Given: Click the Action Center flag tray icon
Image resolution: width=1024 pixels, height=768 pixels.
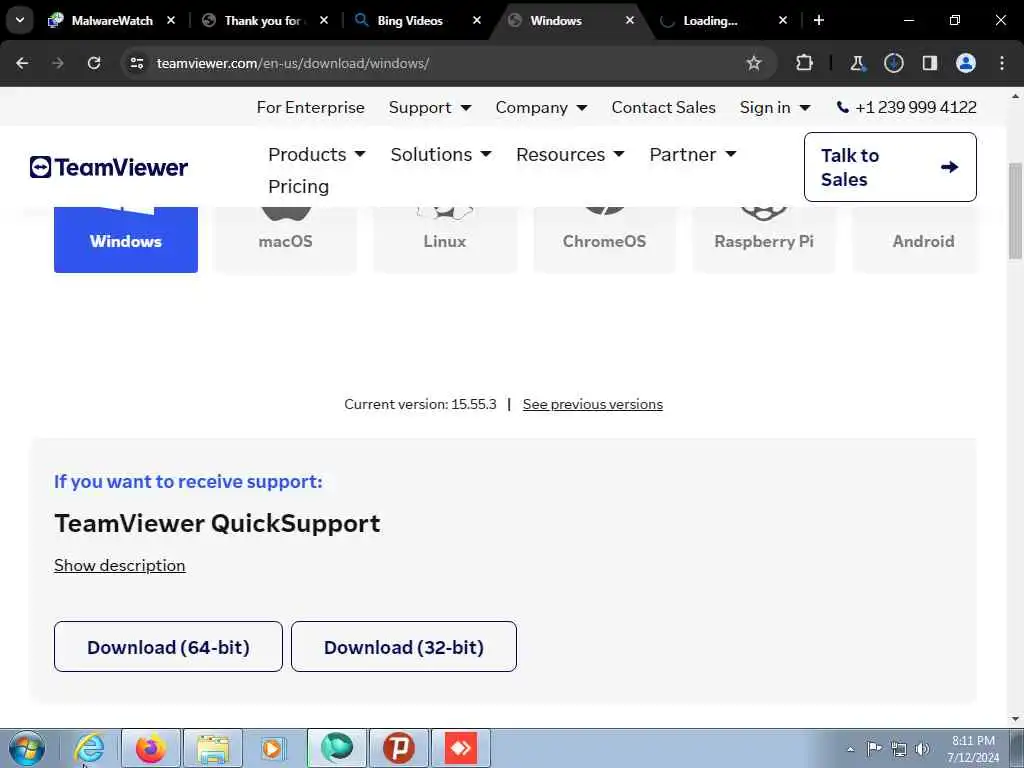Looking at the screenshot, I should (874, 748).
